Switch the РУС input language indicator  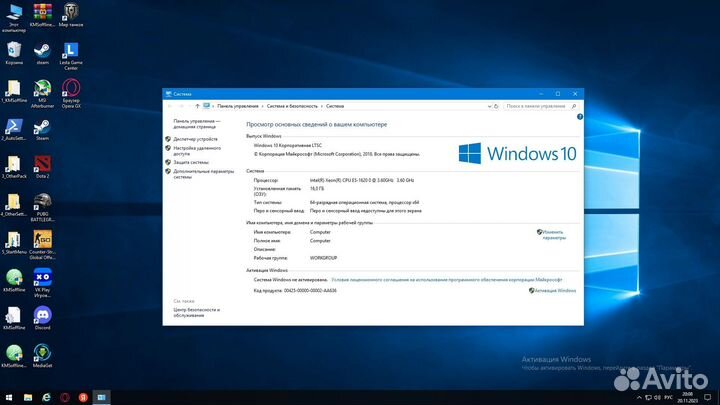(669, 398)
